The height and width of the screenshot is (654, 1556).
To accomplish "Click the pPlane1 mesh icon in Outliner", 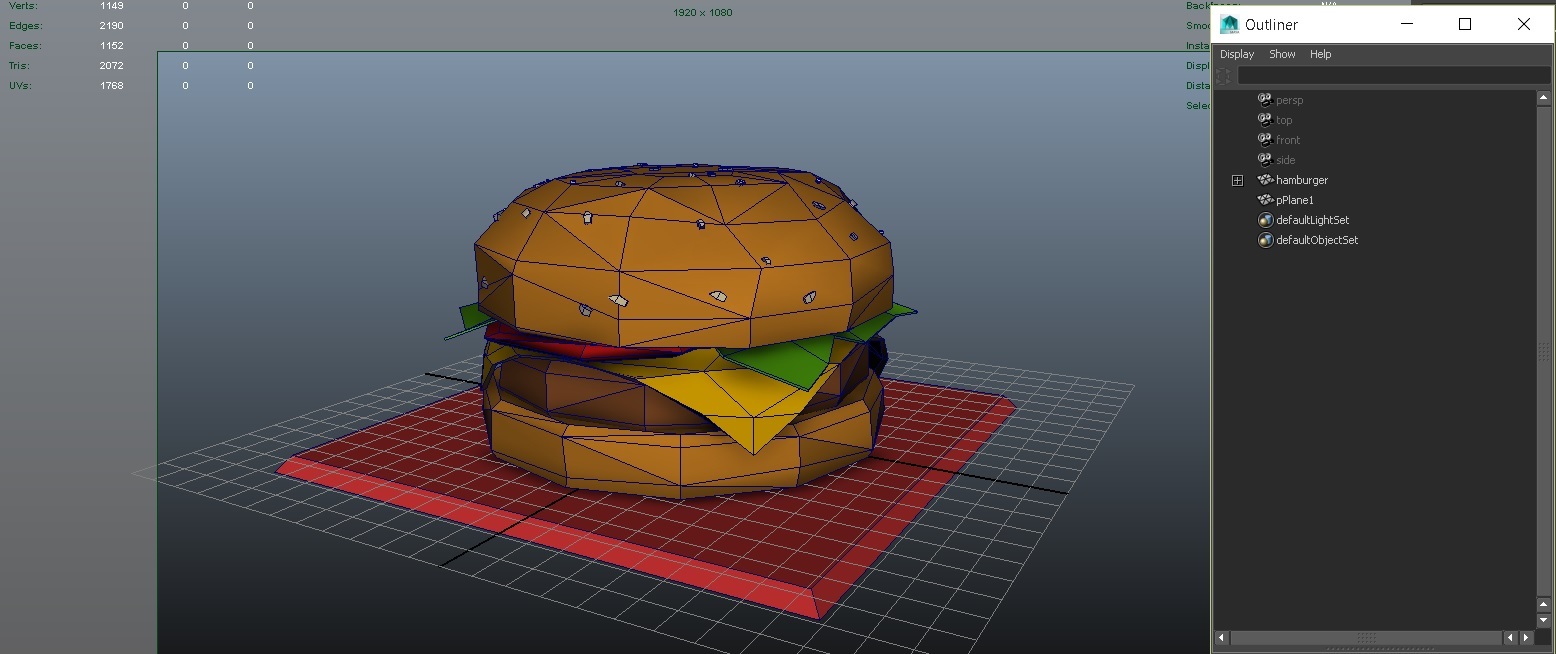I will [1265, 200].
